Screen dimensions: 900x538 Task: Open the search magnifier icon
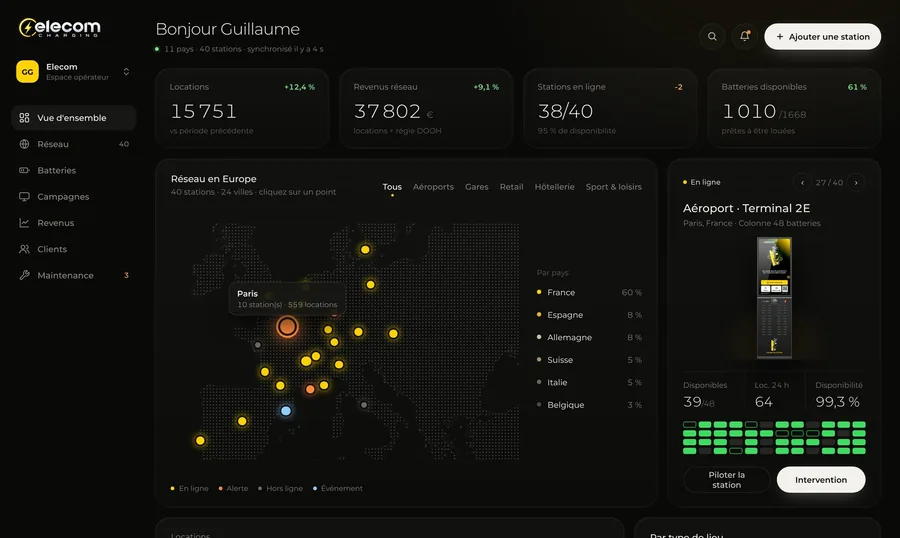[712, 36]
